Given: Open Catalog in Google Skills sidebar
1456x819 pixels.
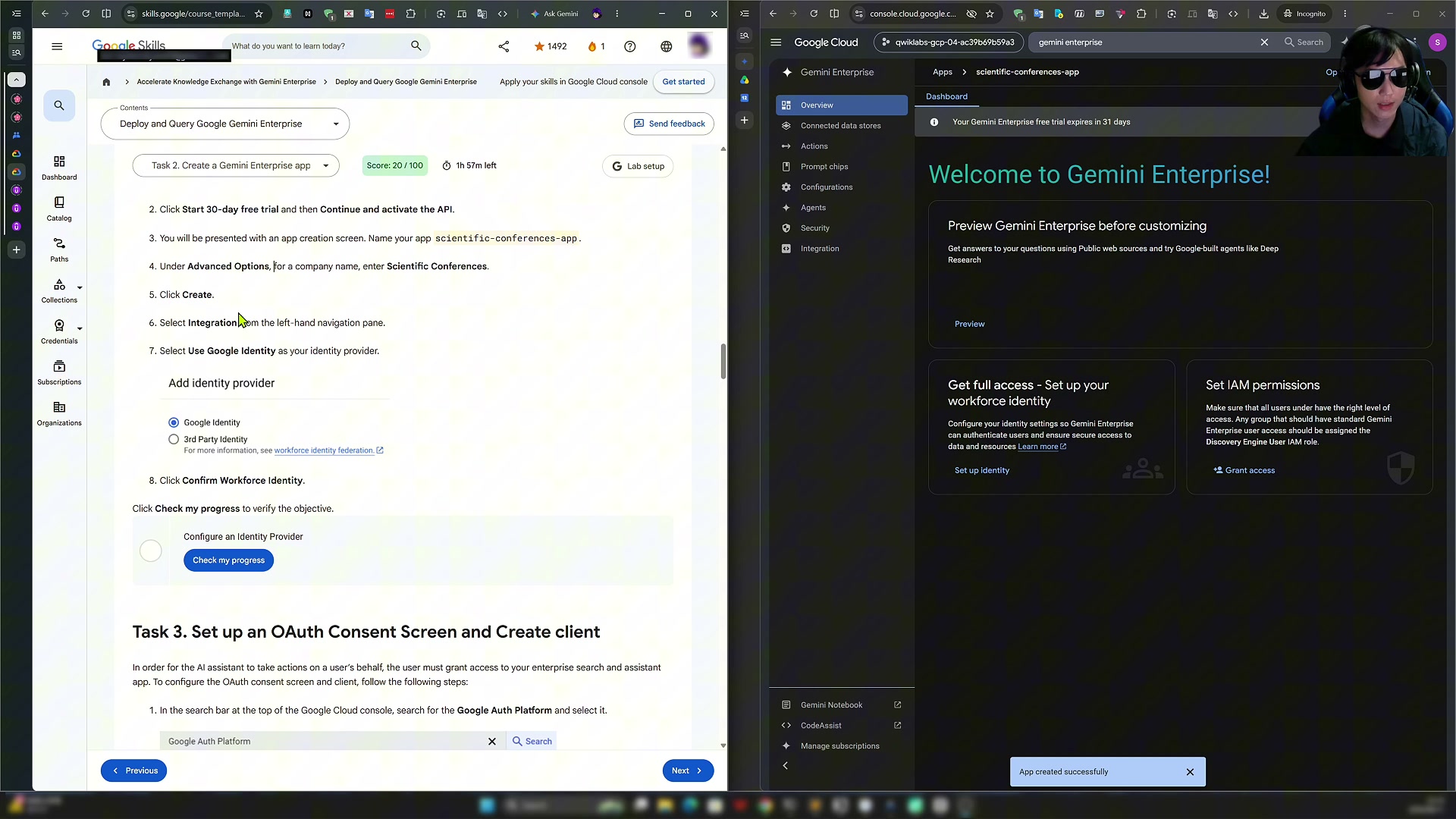Looking at the screenshot, I should tap(59, 209).
